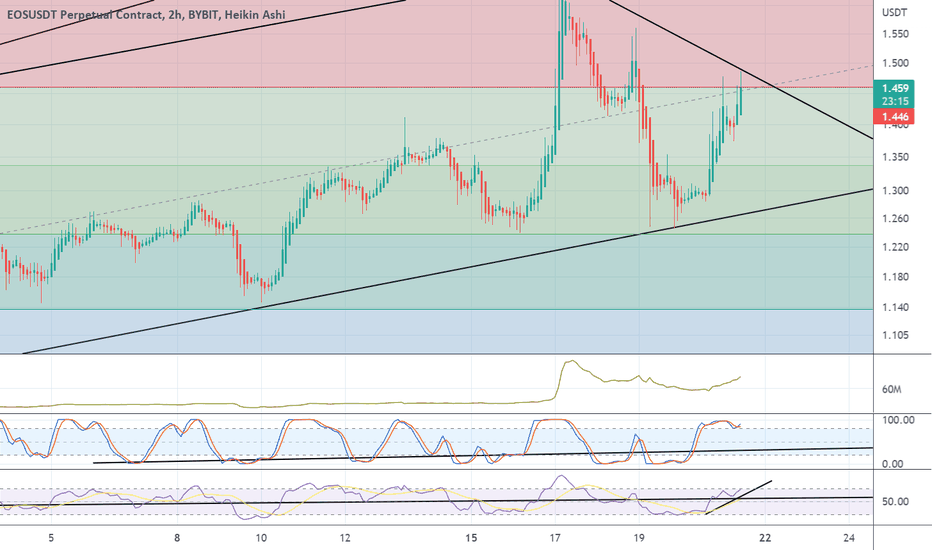Click date label 17 on time axis
The height and width of the screenshot is (550, 932).
point(555,538)
